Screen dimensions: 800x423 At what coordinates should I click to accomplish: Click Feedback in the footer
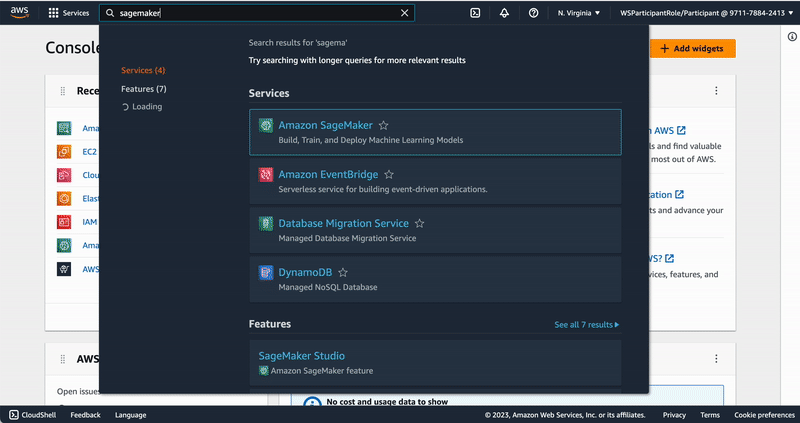(x=85, y=415)
